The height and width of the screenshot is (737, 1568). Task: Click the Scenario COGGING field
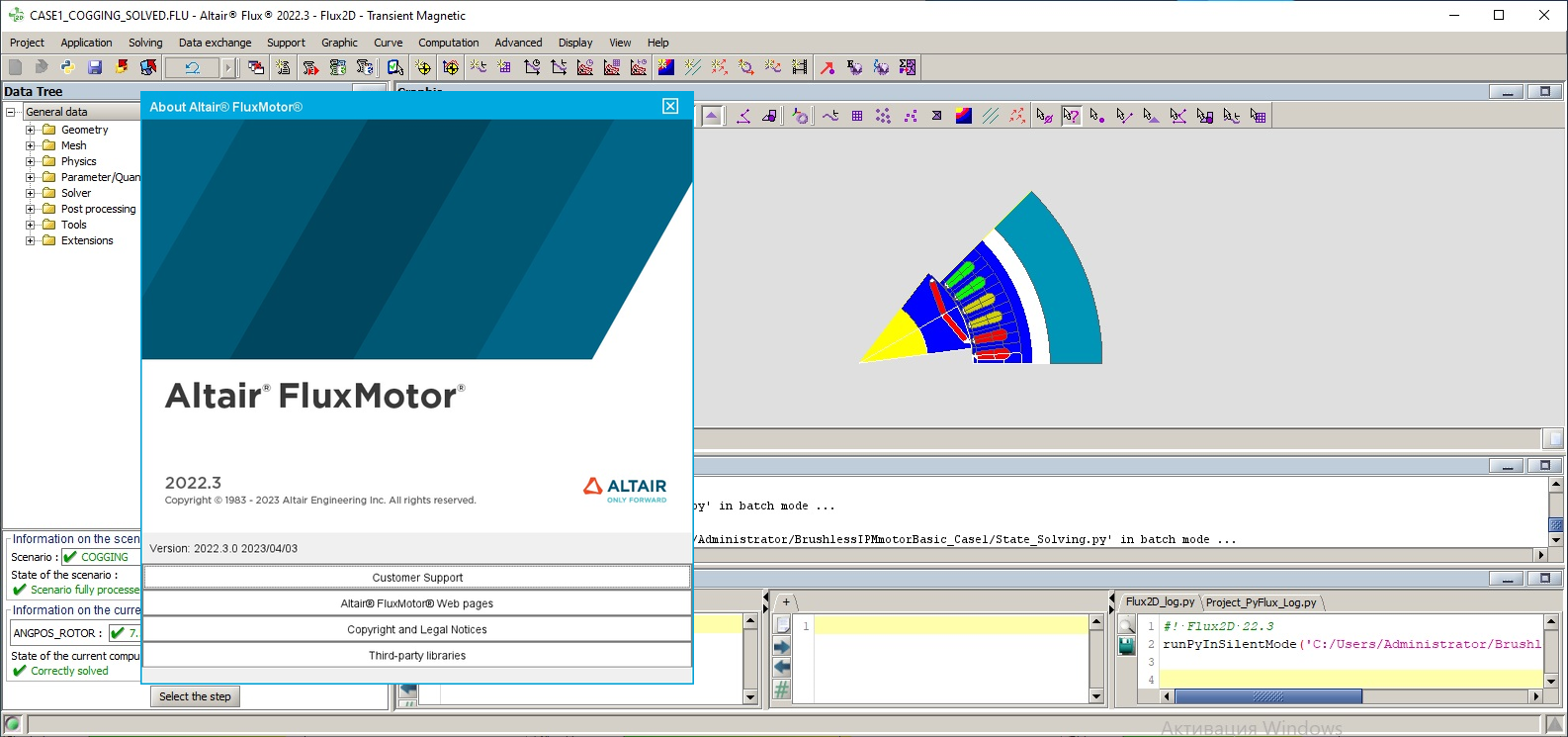(x=101, y=557)
